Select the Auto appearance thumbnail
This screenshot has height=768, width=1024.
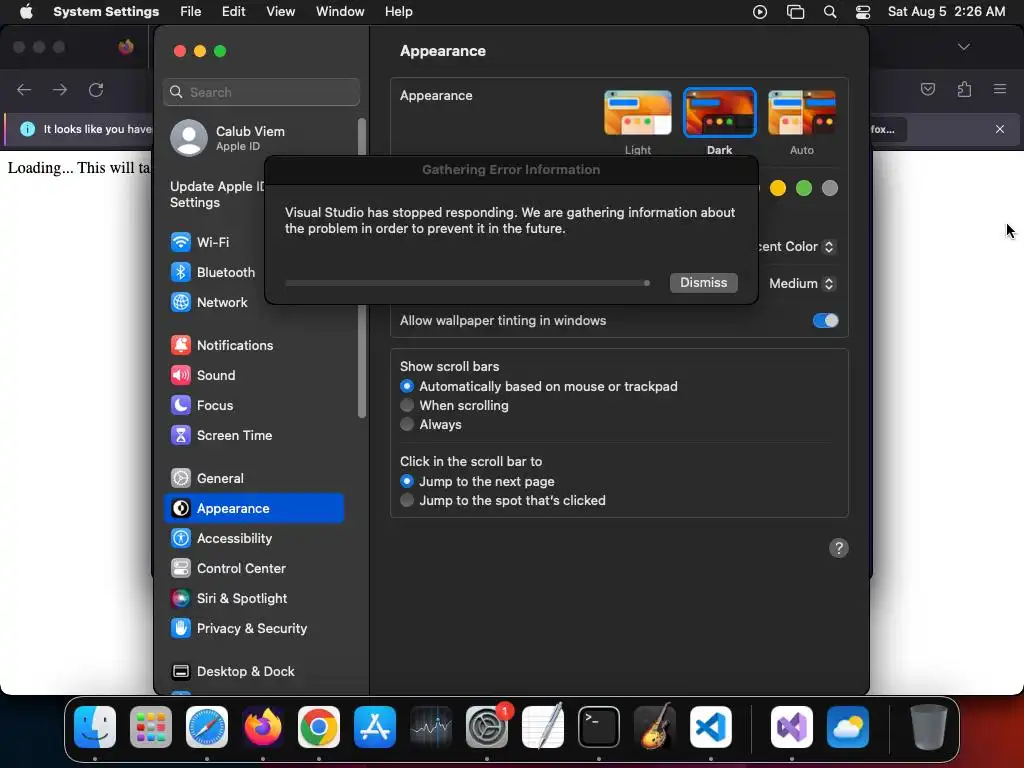click(x=802, y=113)
